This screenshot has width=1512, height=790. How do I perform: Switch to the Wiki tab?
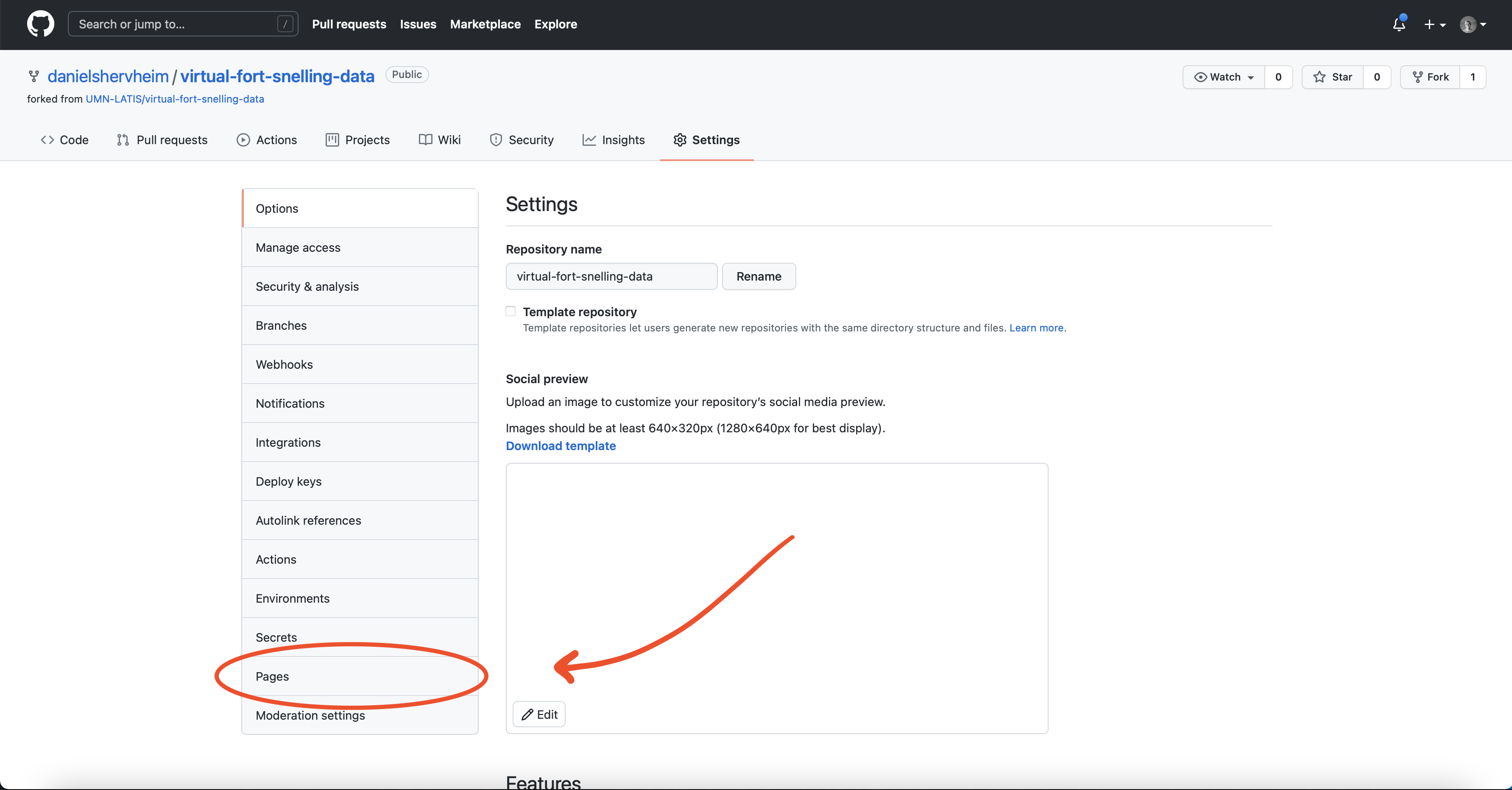440,139
